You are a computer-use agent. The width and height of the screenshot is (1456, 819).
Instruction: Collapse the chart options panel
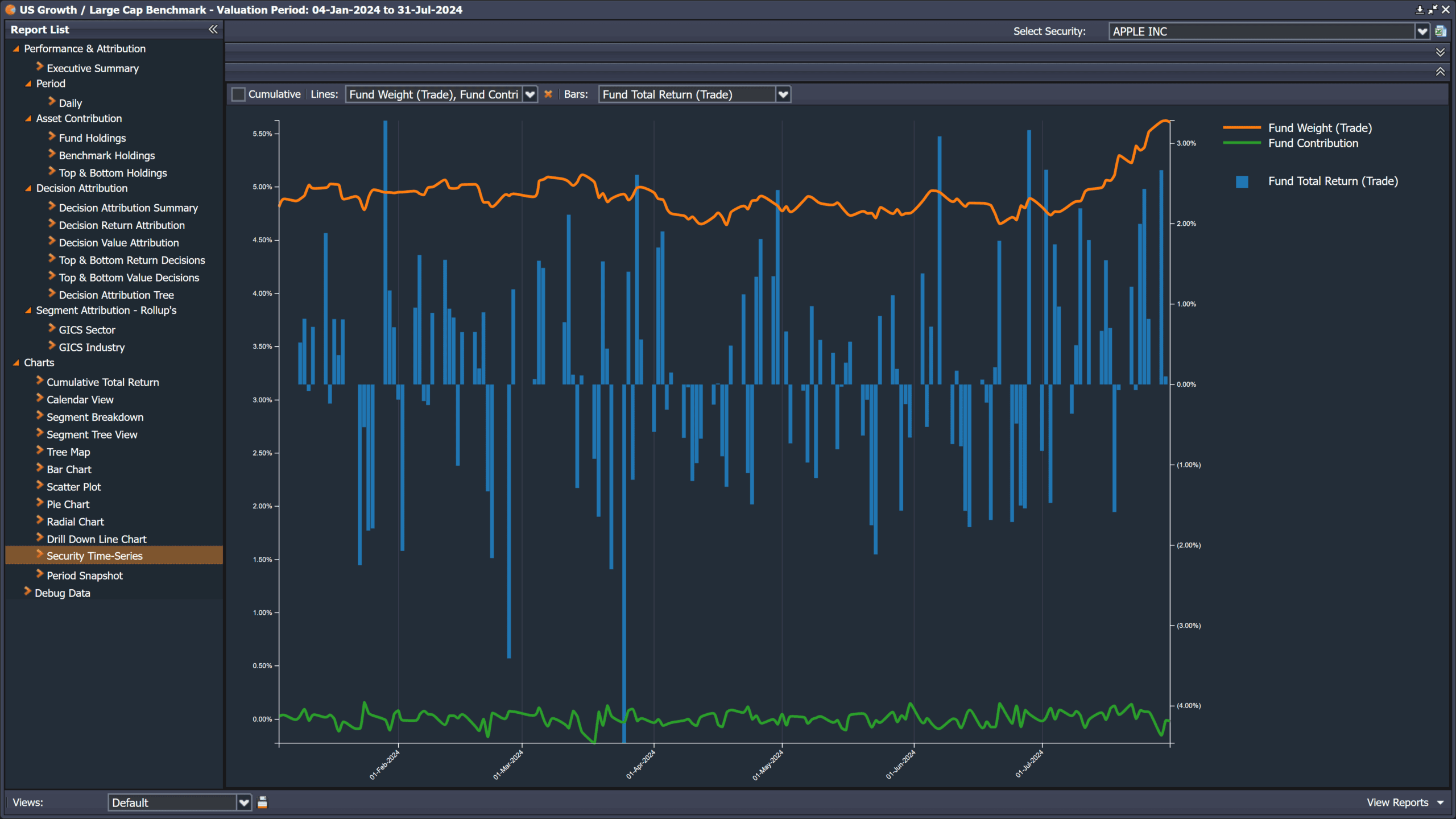tap(1440, 72)
